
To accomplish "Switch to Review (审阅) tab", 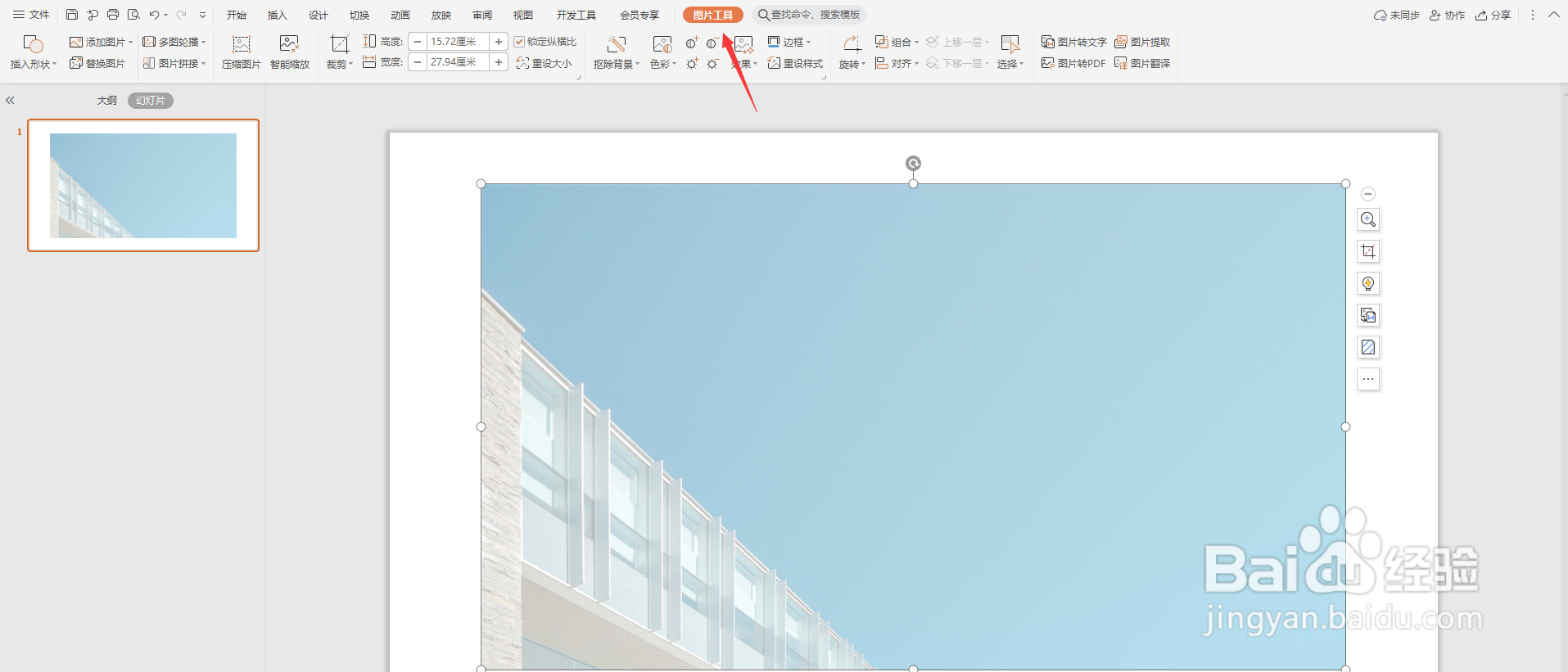I will [482, 15].
